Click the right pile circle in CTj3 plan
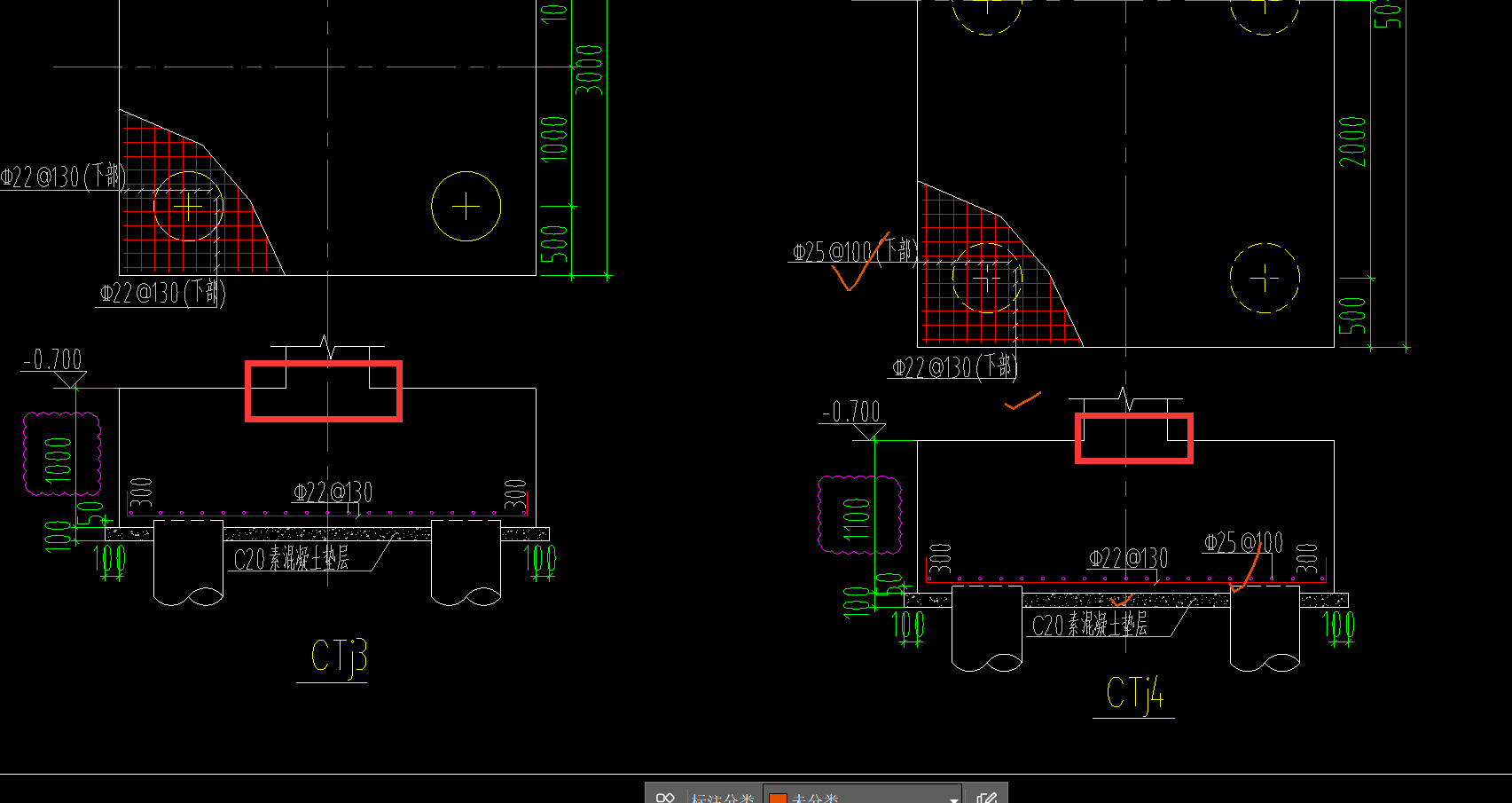1512x803 pixels. pyautogui.click(x=466, y=206)
